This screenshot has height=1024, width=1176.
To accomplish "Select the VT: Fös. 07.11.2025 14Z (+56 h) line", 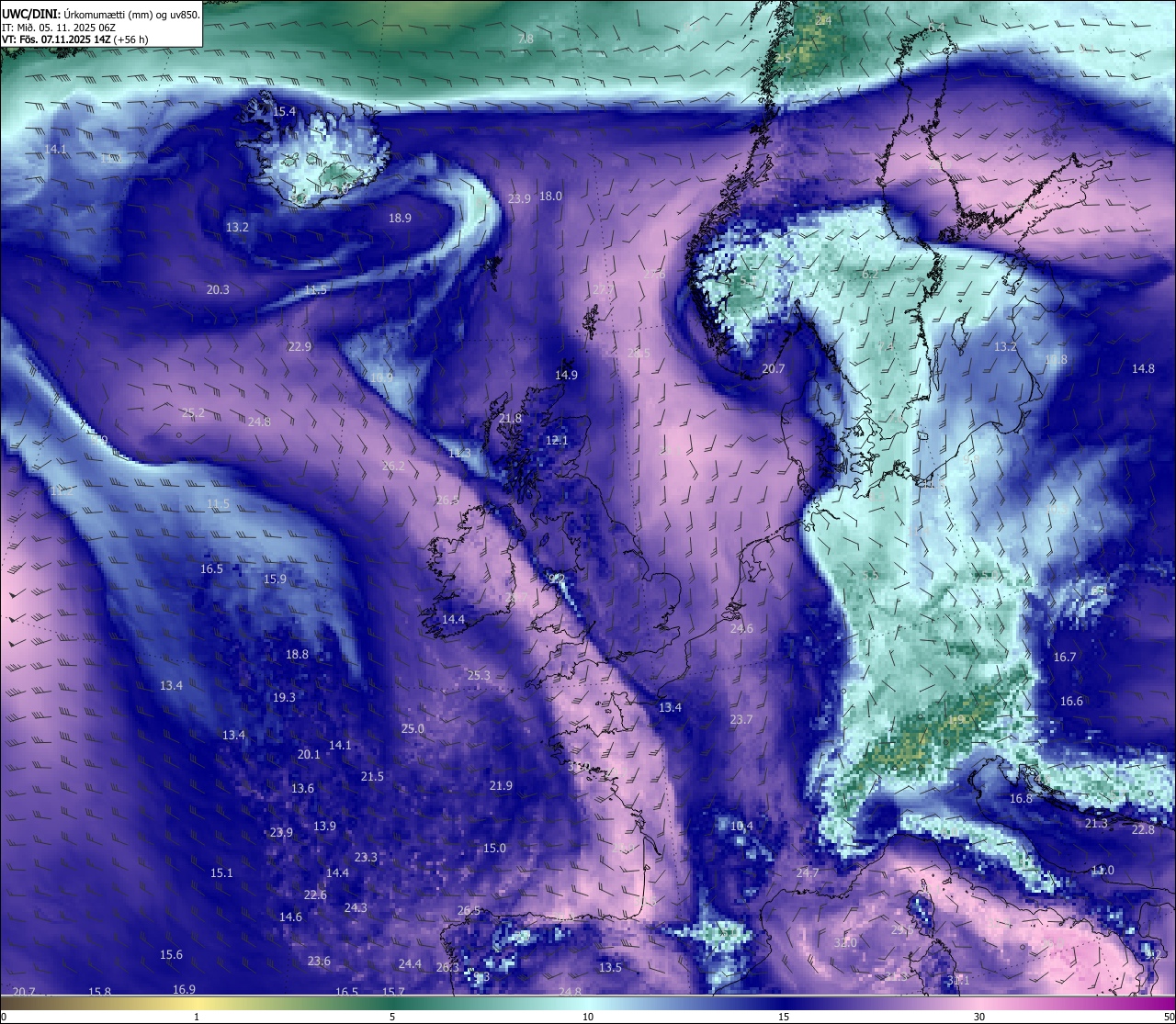I will click(75, 39).
